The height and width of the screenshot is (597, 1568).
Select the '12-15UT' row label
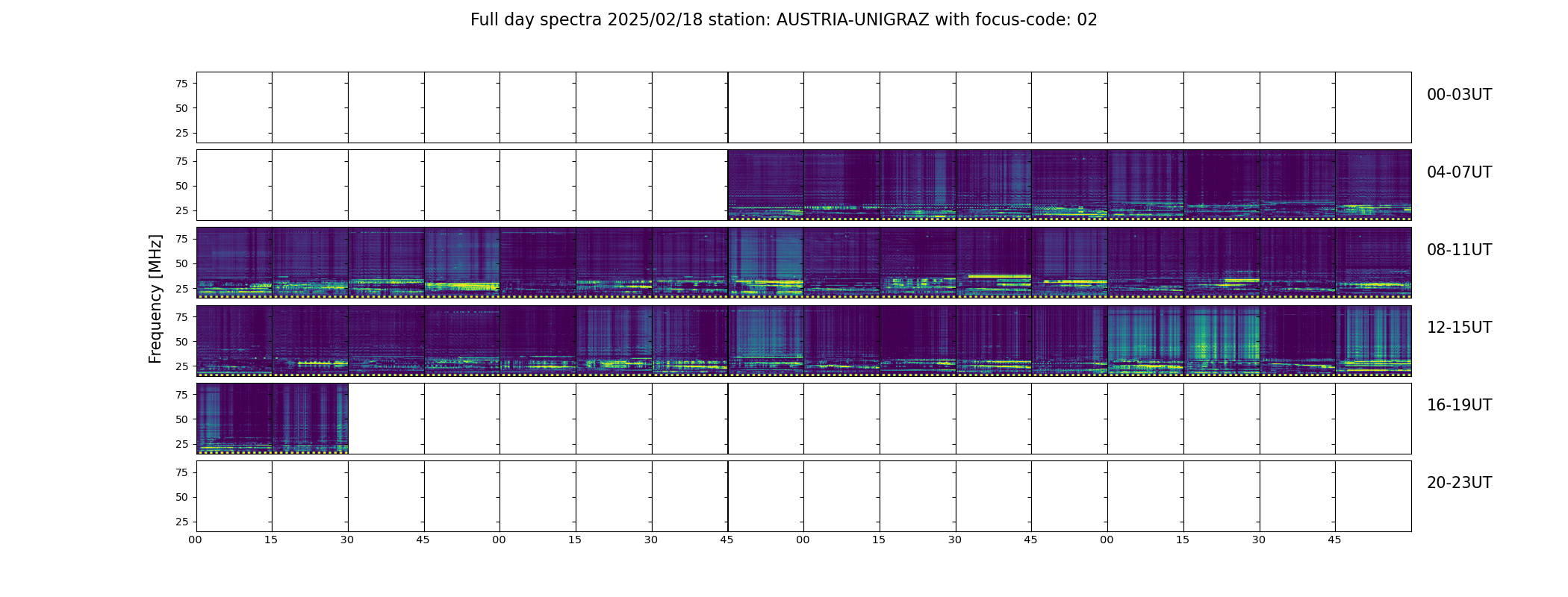tap(1459, 328)
